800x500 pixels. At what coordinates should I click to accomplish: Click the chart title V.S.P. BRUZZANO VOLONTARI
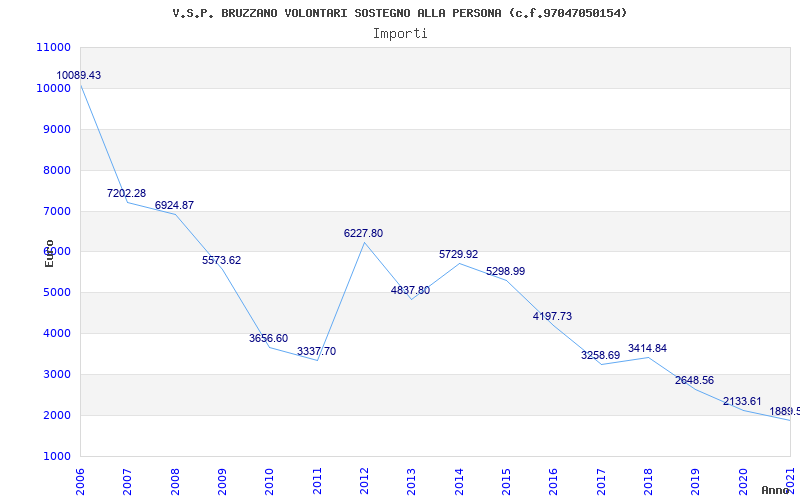tap(400, 13)
